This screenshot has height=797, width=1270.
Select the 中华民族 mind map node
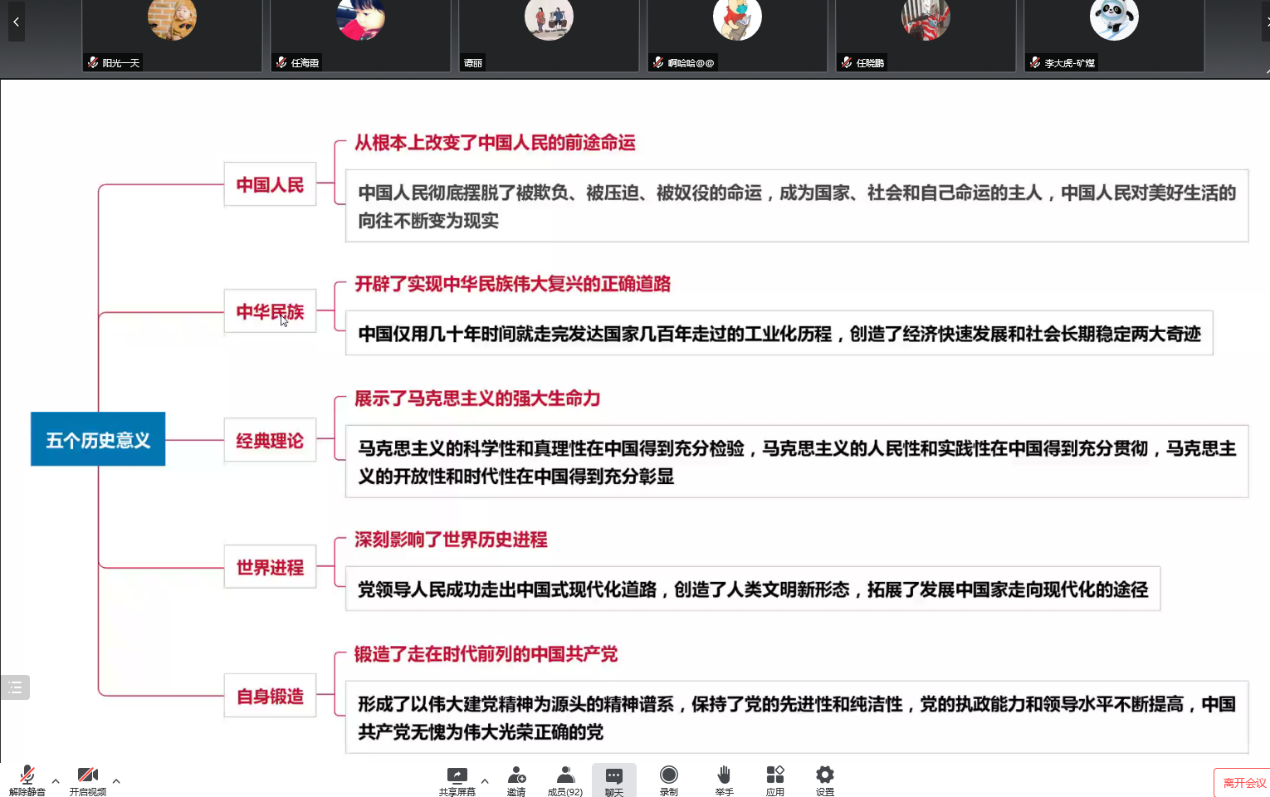click(270, 311)
